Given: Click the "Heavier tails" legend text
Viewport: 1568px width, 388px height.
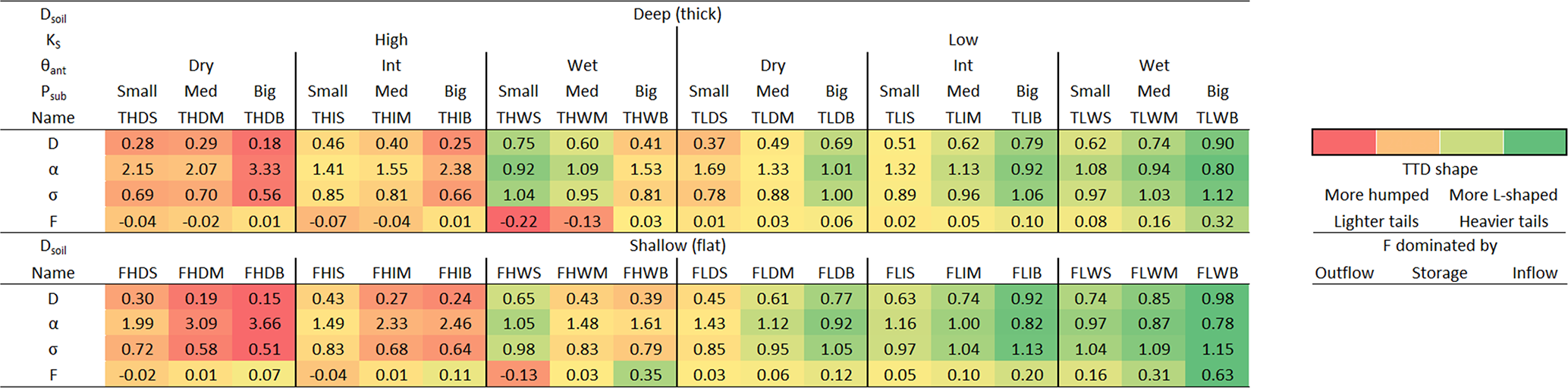Looking at the screenshot, I should [x=1504, y=222].
